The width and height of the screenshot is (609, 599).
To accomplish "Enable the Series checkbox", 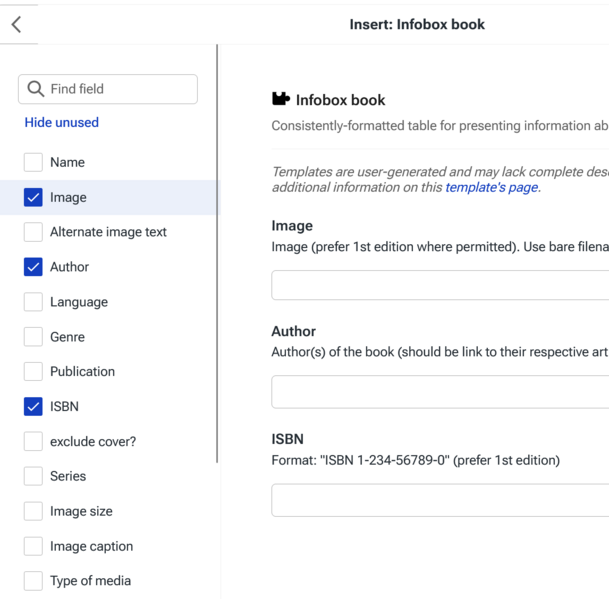I will pos(33,476).
